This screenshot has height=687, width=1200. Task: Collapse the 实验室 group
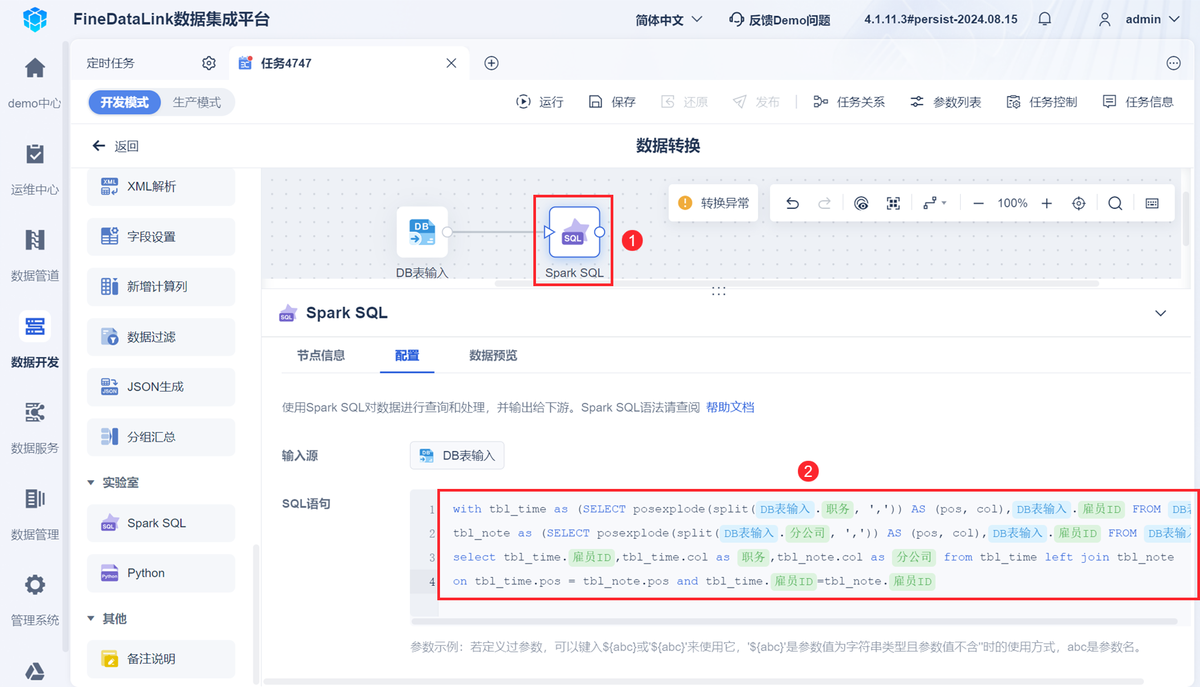93,482
